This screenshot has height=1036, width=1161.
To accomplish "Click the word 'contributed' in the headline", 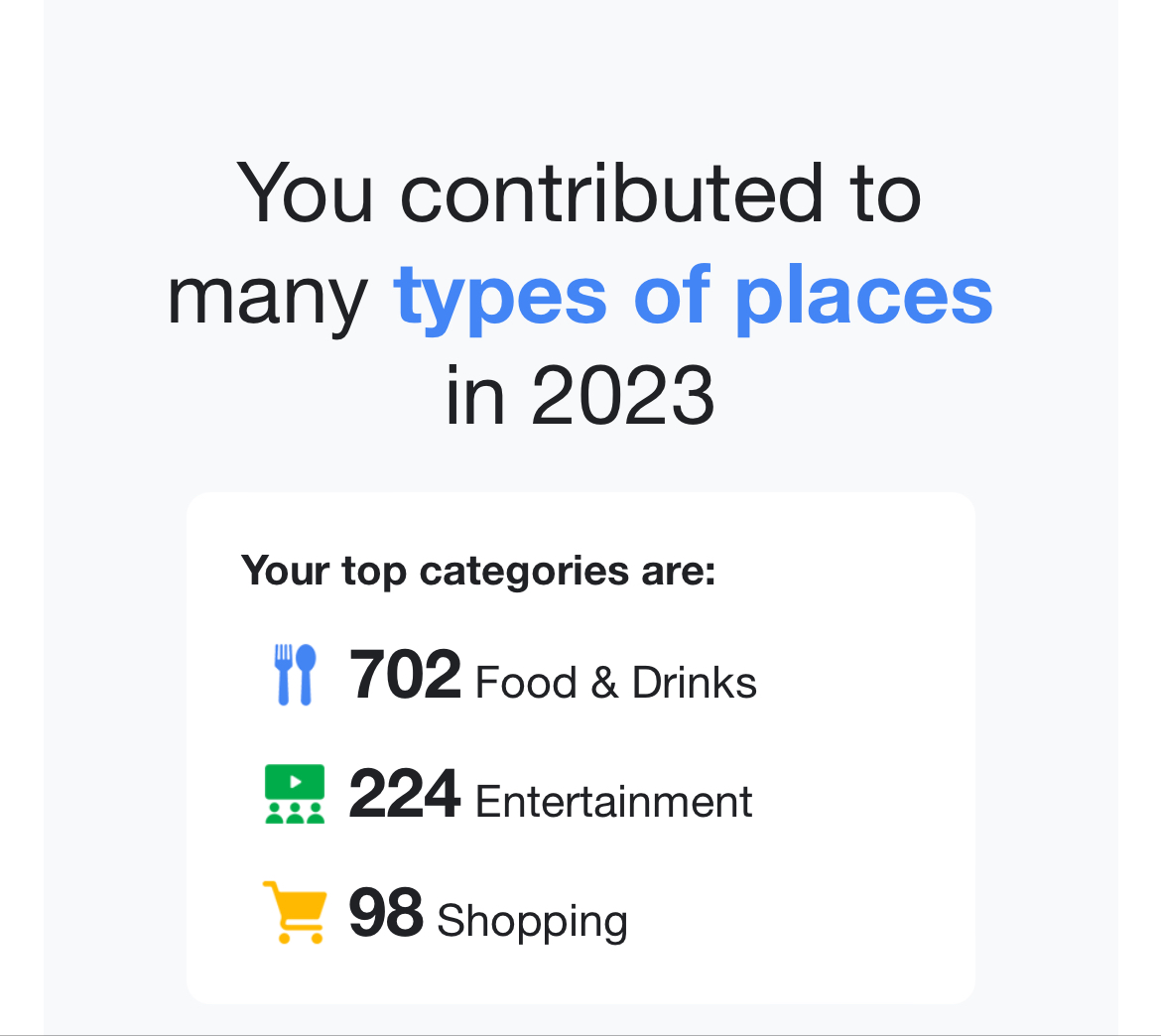I will click(611, 193).
